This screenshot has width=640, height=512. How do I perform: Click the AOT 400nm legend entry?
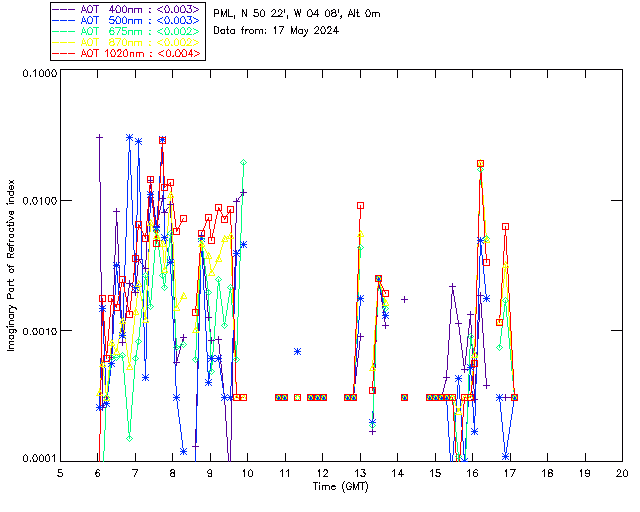pos(126,9)
